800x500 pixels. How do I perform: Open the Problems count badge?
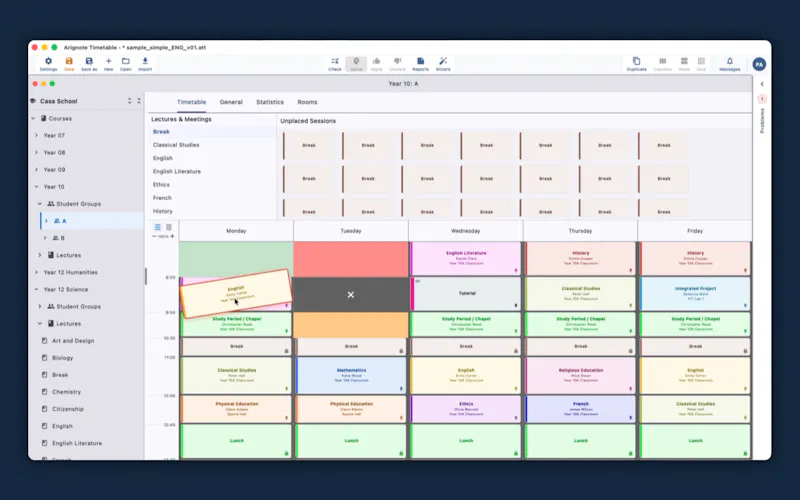tap(762, 99)
